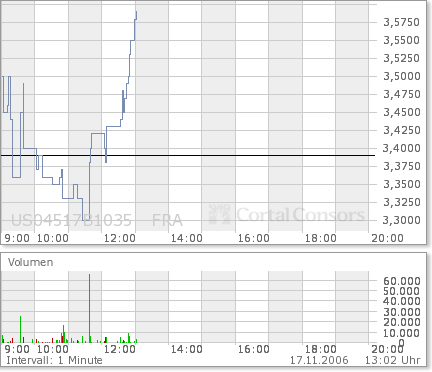Viewport: 432px width, 372px height.
Task: Click the 3,5750 price axis label
Action: tap(401, 22)
